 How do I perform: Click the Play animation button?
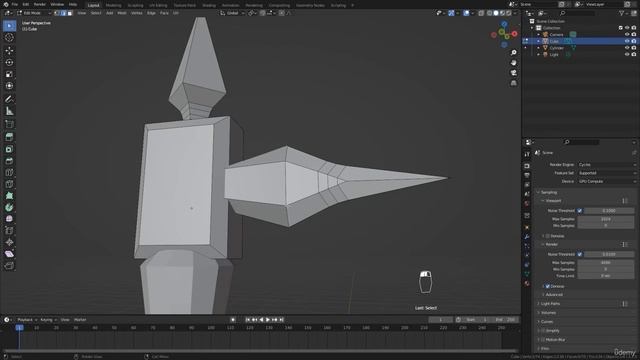click(268, 320)
